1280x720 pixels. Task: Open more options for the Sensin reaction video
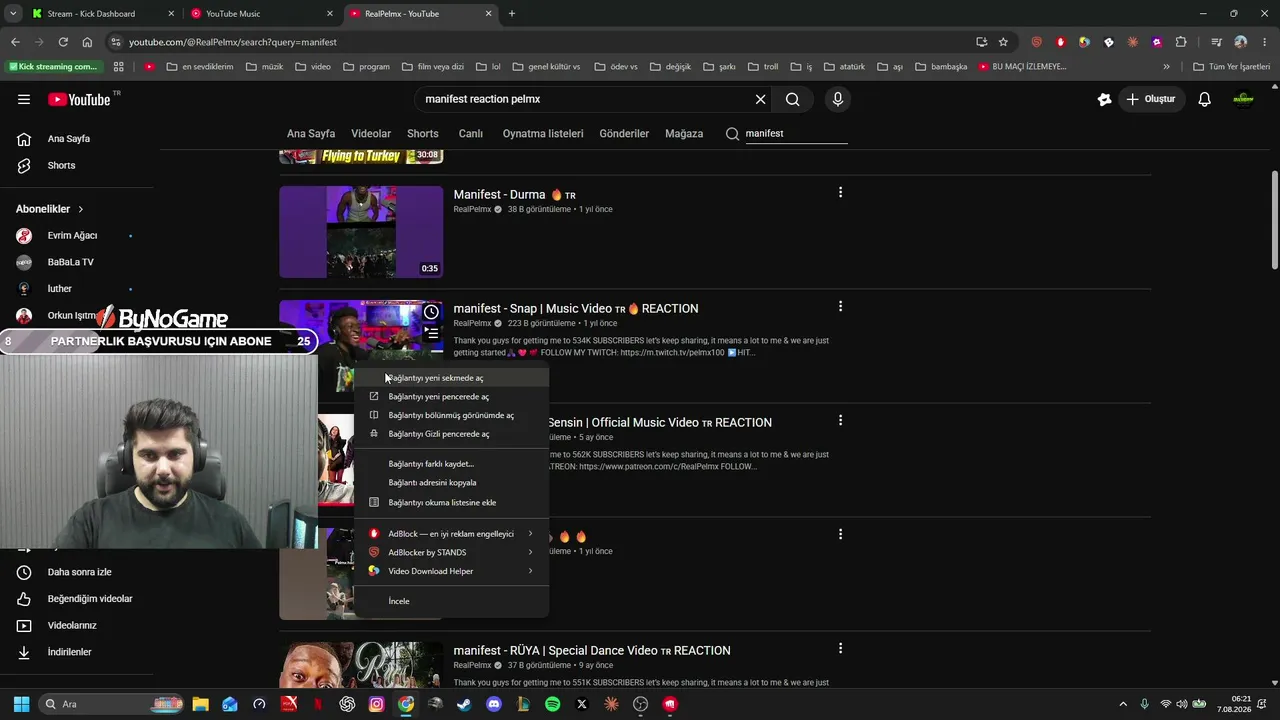[x=840, y=420]
